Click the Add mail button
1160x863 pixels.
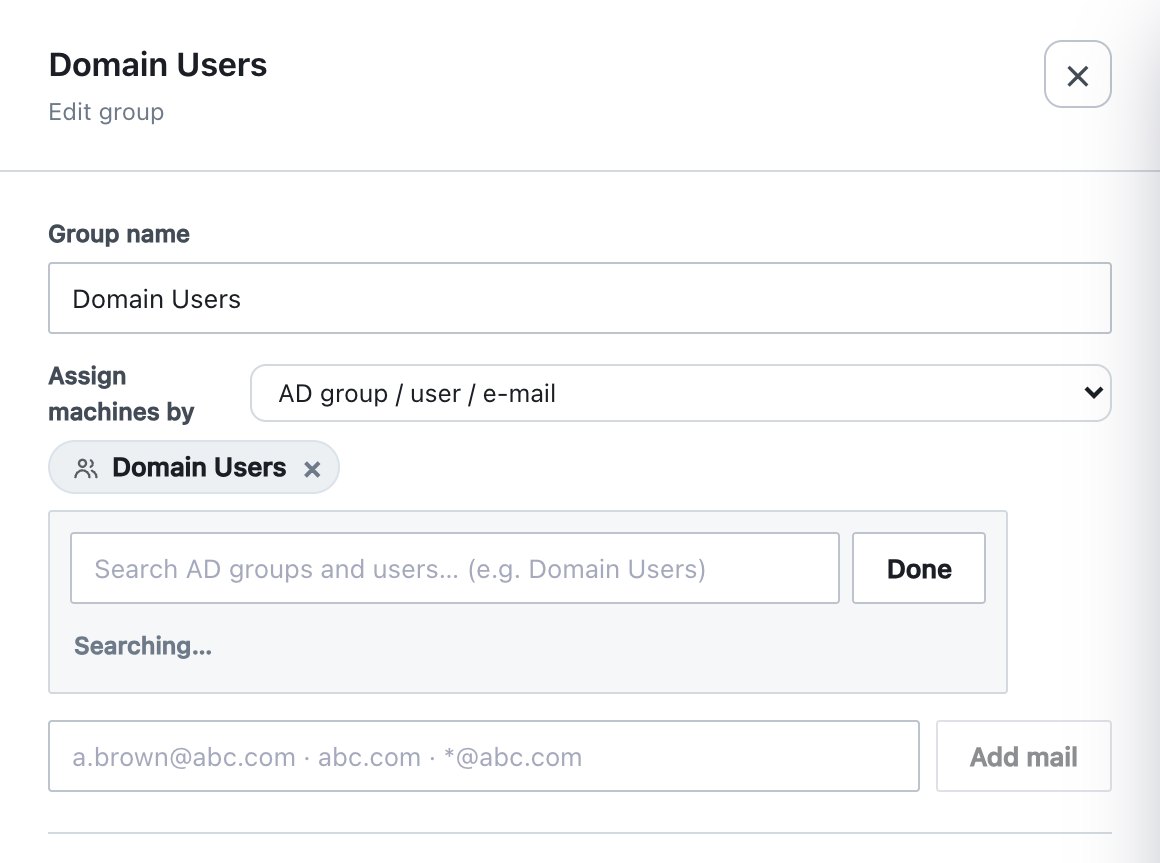[1023, 756]
